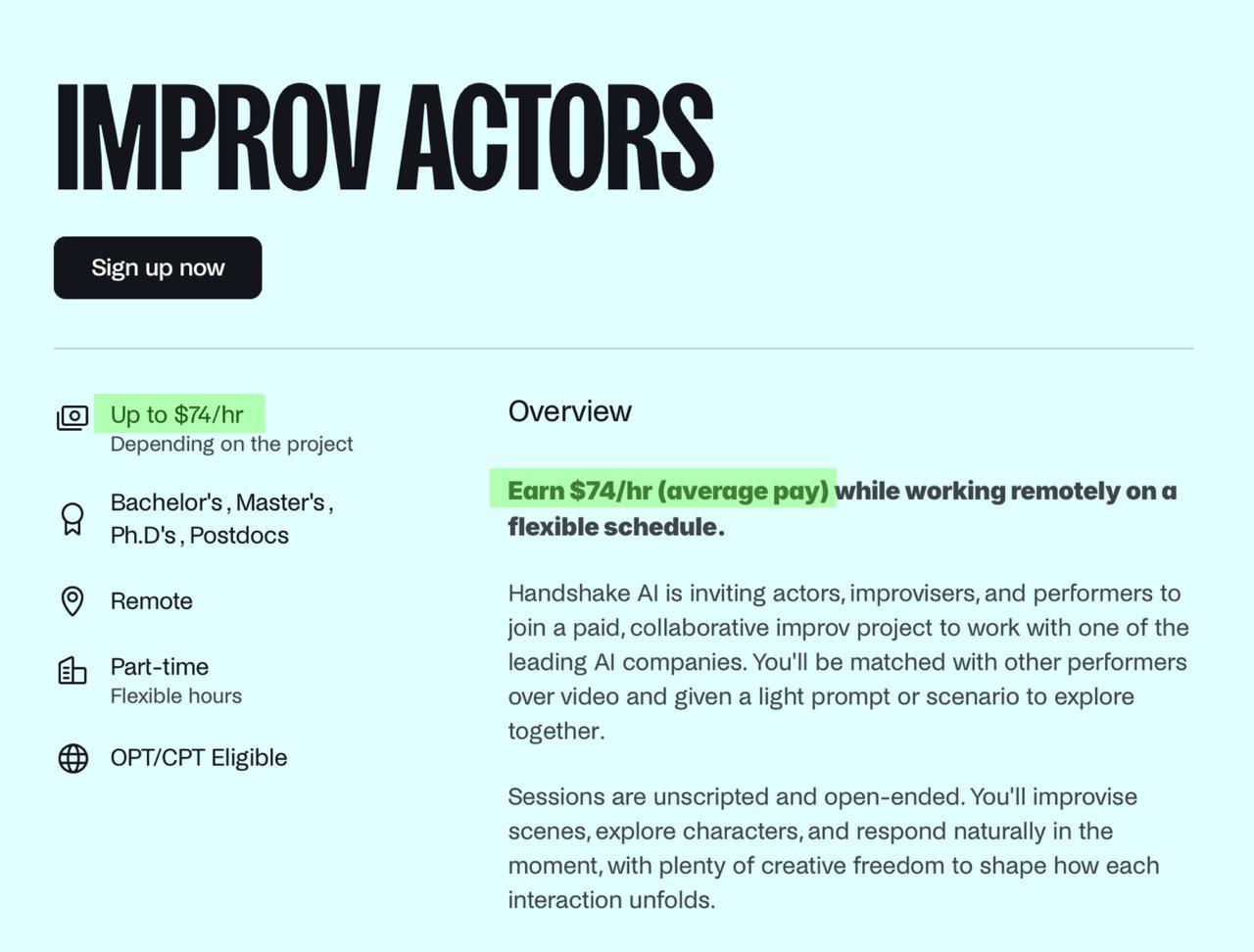Select the globe icon beside OPT/CPT

(72, 758)
